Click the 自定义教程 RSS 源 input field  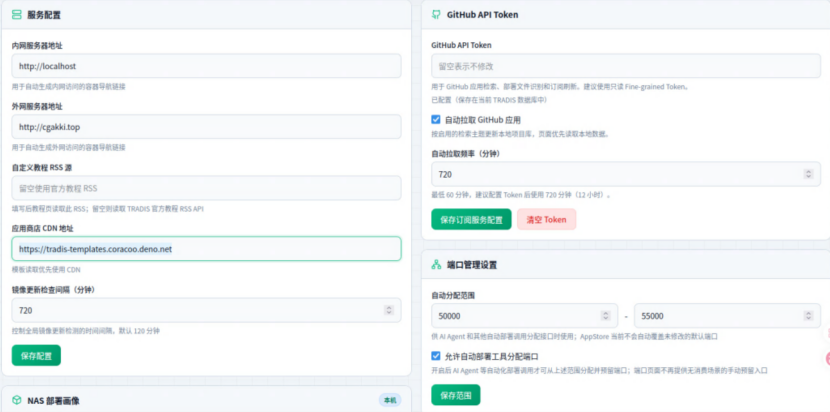tap(206, 188)
